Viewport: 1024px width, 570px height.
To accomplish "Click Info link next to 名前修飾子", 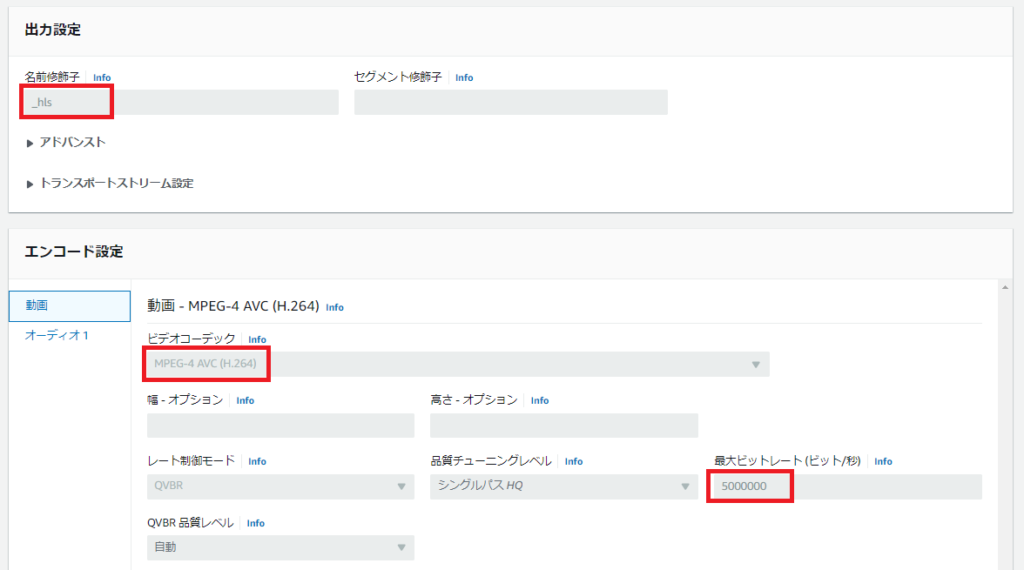I will click(102, 77).
